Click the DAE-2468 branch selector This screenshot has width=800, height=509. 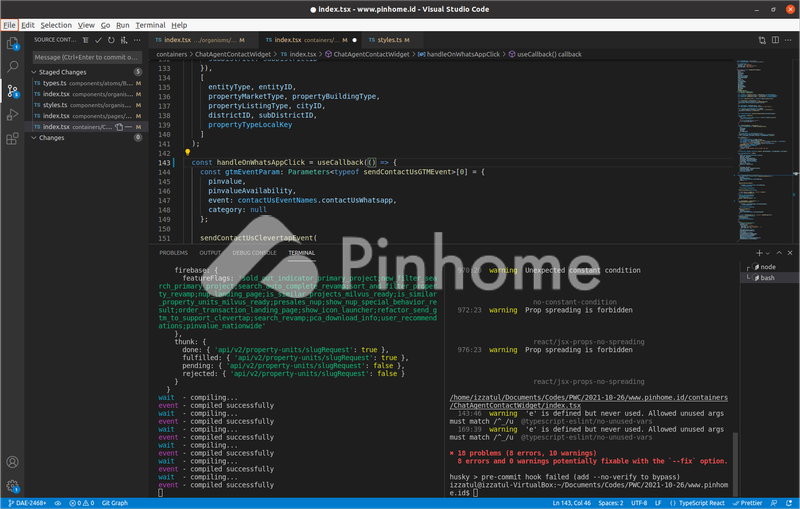tap(27, 503)
